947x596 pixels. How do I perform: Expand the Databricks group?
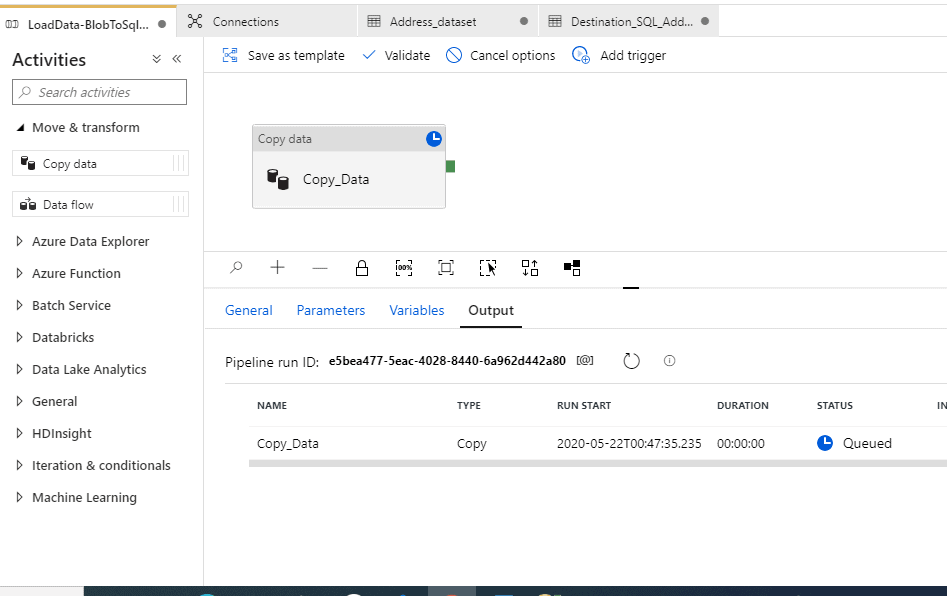click(x=19, y=337)
